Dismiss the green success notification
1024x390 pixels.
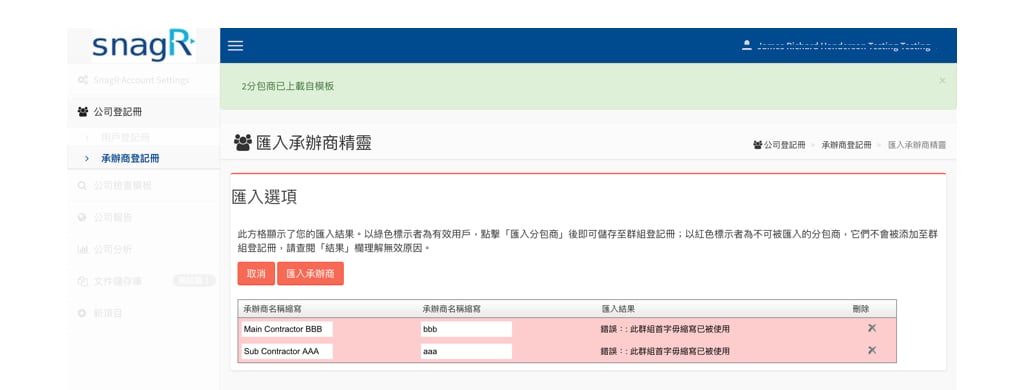click(x=942, y=80)
